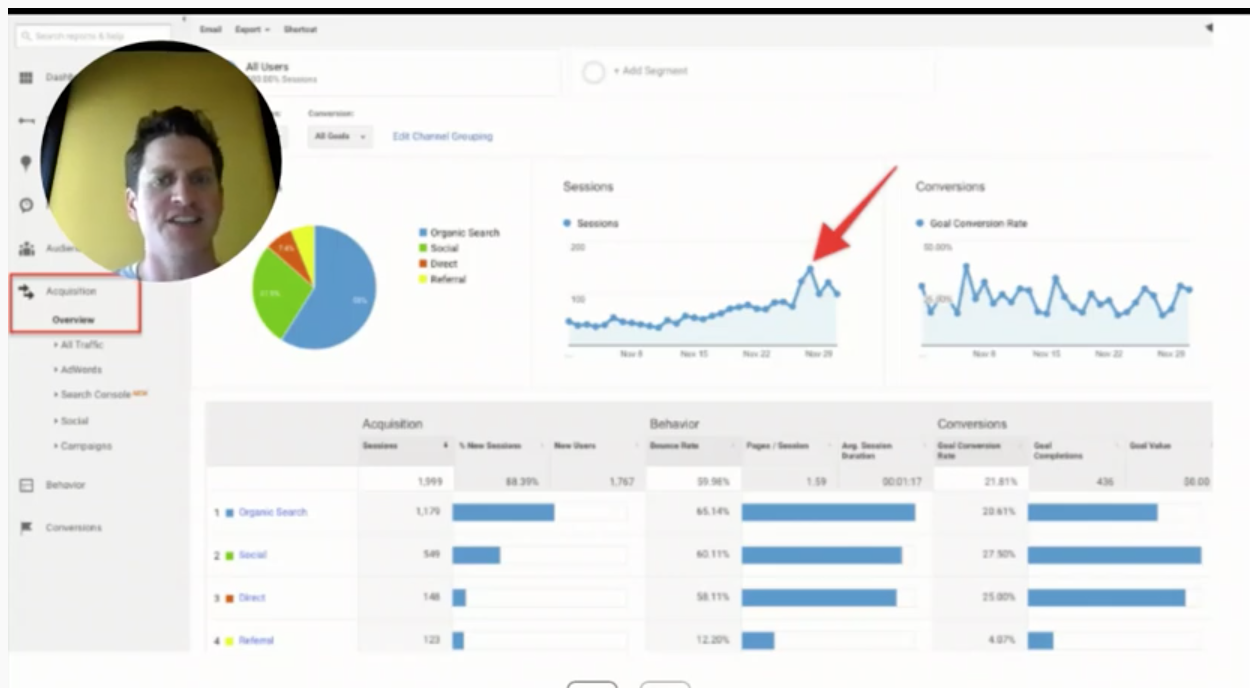
Task: Select Acquisition in the sidebar
Action: click(71, 291)
